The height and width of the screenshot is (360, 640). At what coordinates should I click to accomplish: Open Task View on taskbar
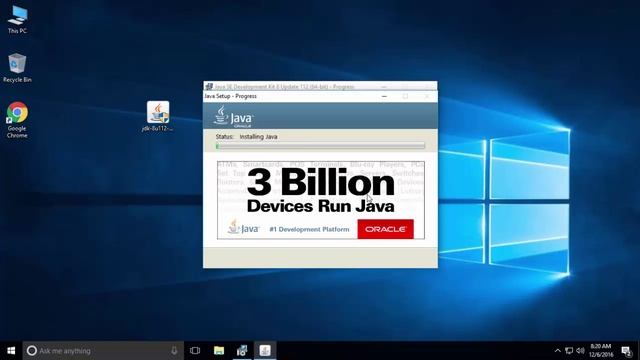click(195, 351)
